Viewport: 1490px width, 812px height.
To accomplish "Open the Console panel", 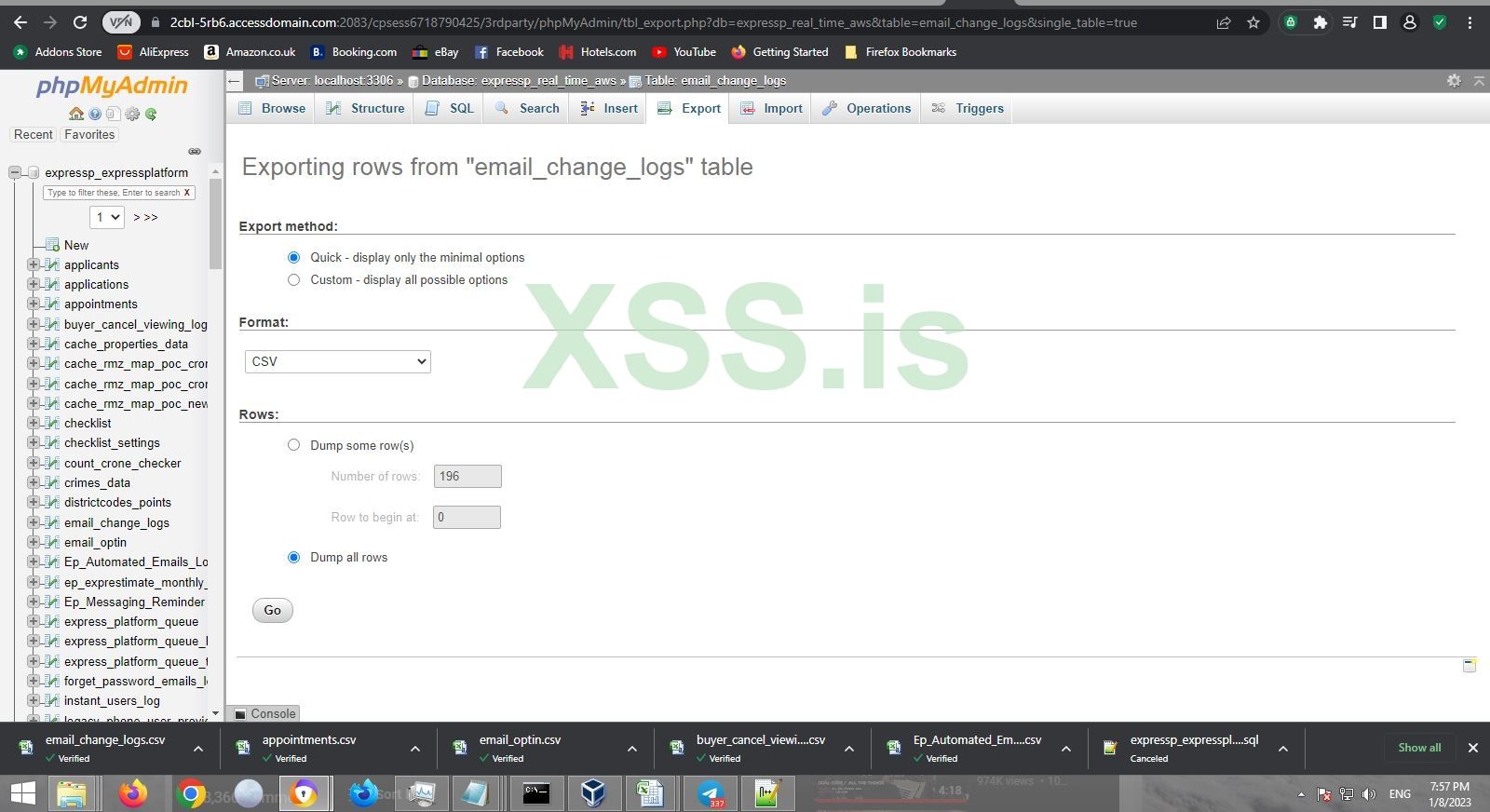I will coord(264,713).
